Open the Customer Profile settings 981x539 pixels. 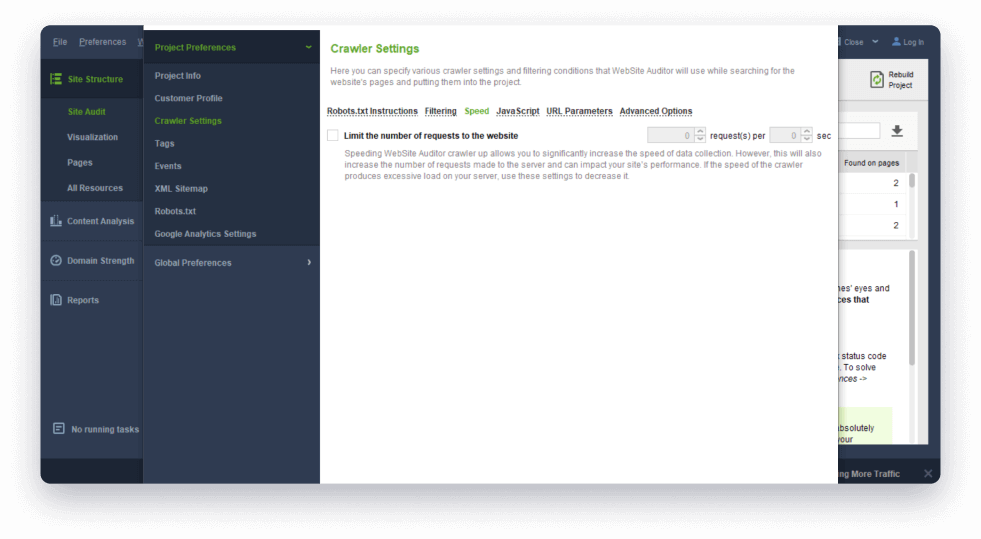[188, 98]
